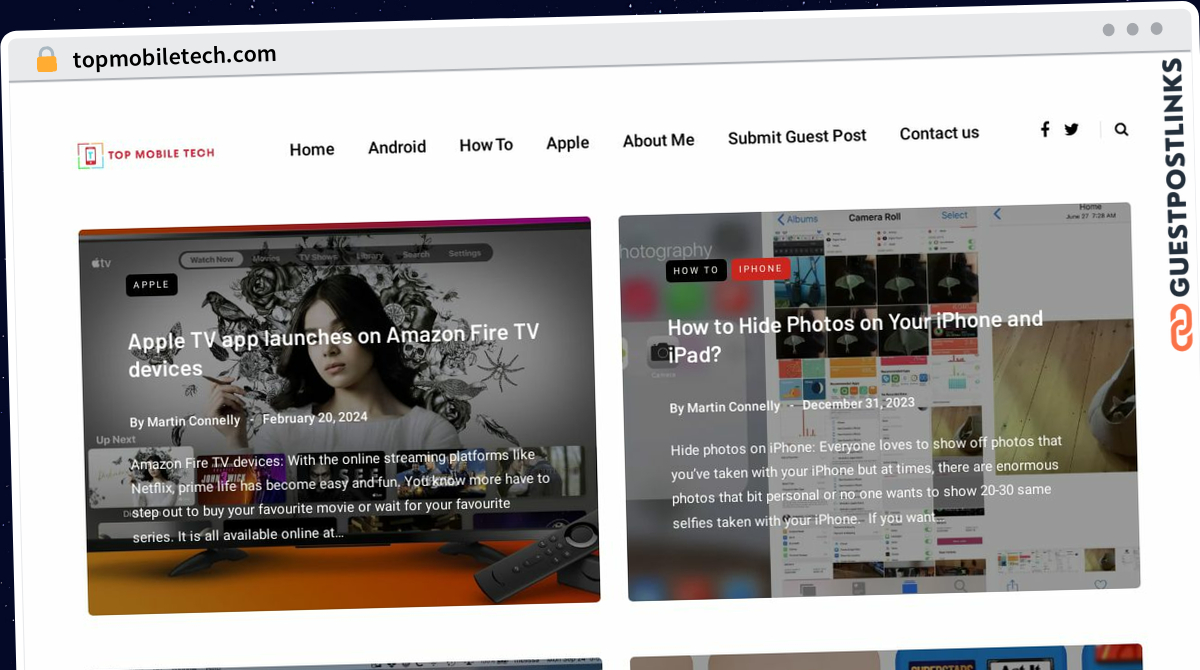
Task: Open Martin Connelly author link on iPhone post
Action: coord(733,407)
